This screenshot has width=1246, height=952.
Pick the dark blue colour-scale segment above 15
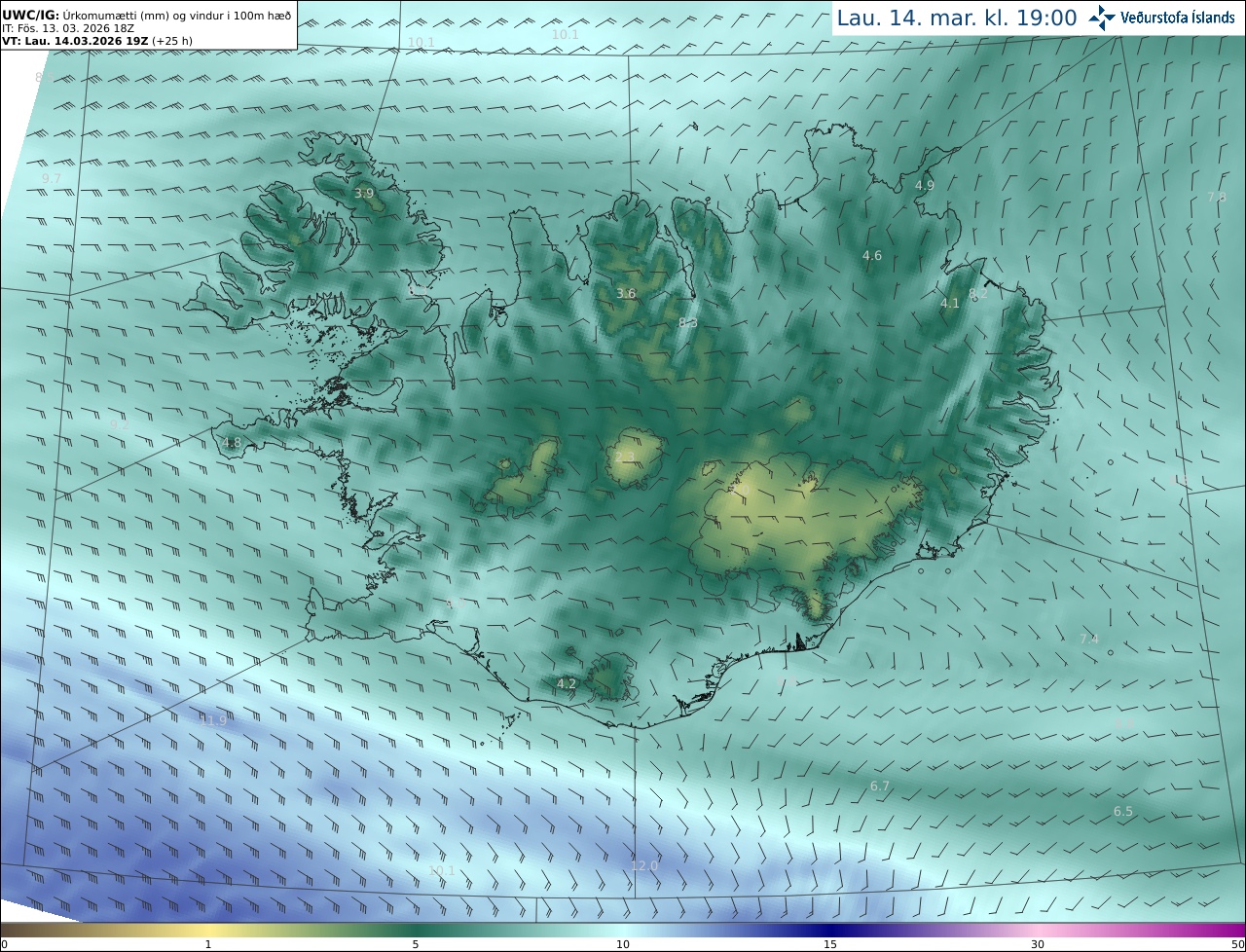tap(830, 930)
